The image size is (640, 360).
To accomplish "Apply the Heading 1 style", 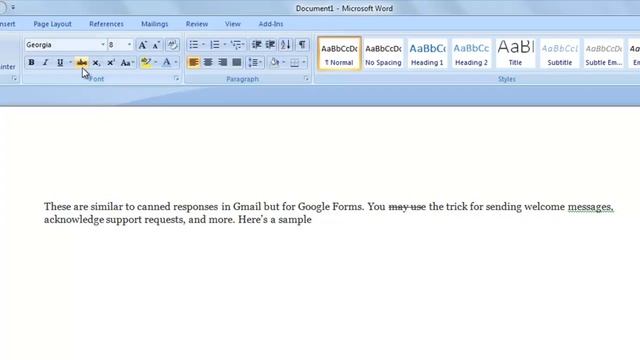I will point(427,54).
